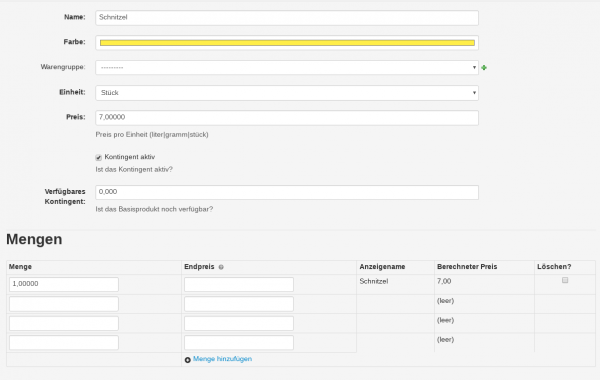600x380 pixels.
Task: Click the Endpreis help icon
Action: (x=221, y=267)
